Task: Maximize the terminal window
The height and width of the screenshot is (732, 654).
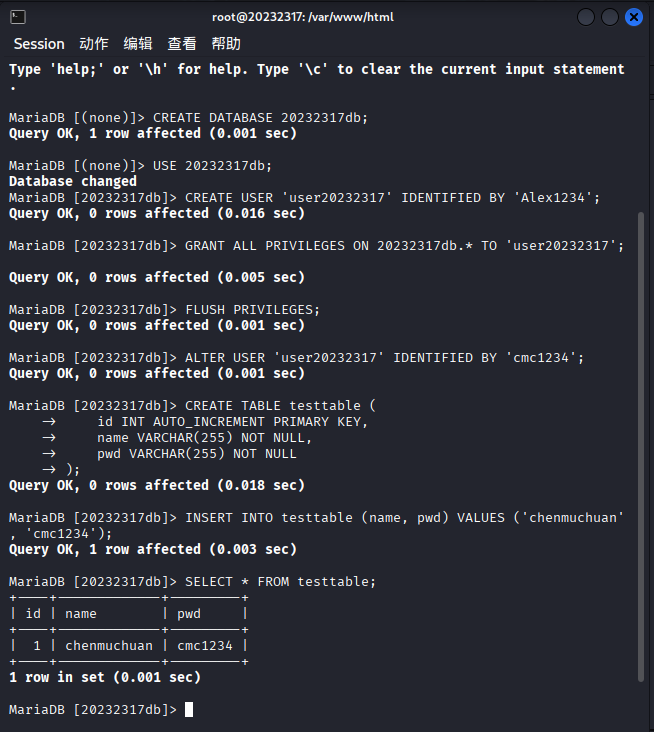Action: pyautogui.click(x=610, y=17)
